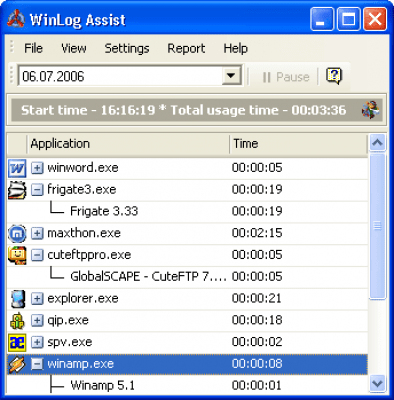Select maxthon.exe row text
This screenshot has width=394, height=400.
click(x=84, y=233)
